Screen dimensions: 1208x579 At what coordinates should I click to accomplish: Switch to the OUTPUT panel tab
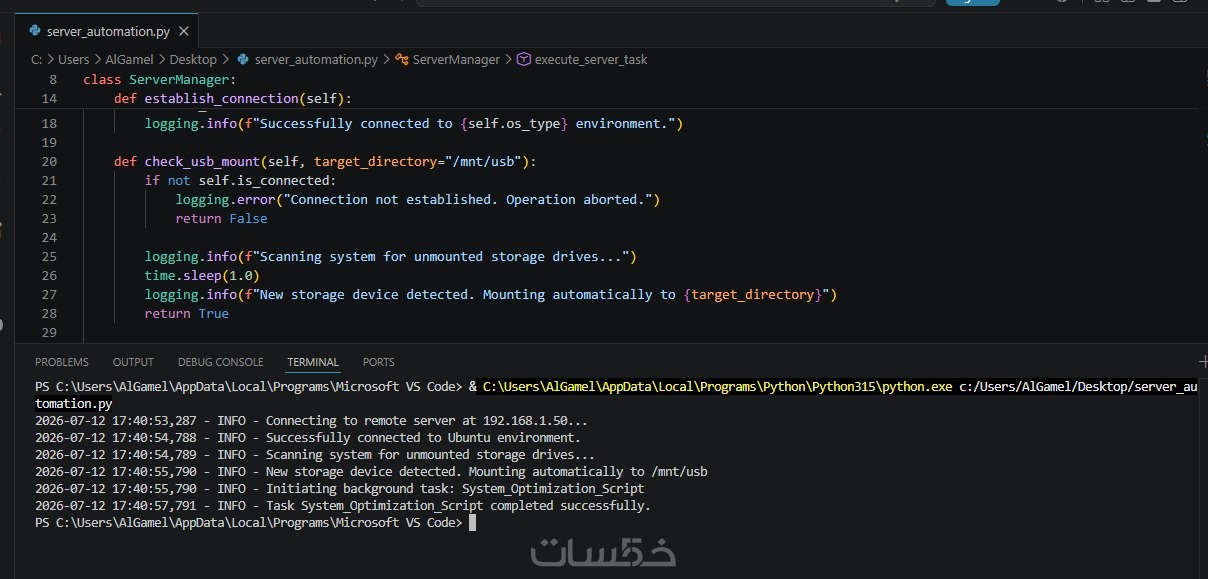tap(133, 362)
